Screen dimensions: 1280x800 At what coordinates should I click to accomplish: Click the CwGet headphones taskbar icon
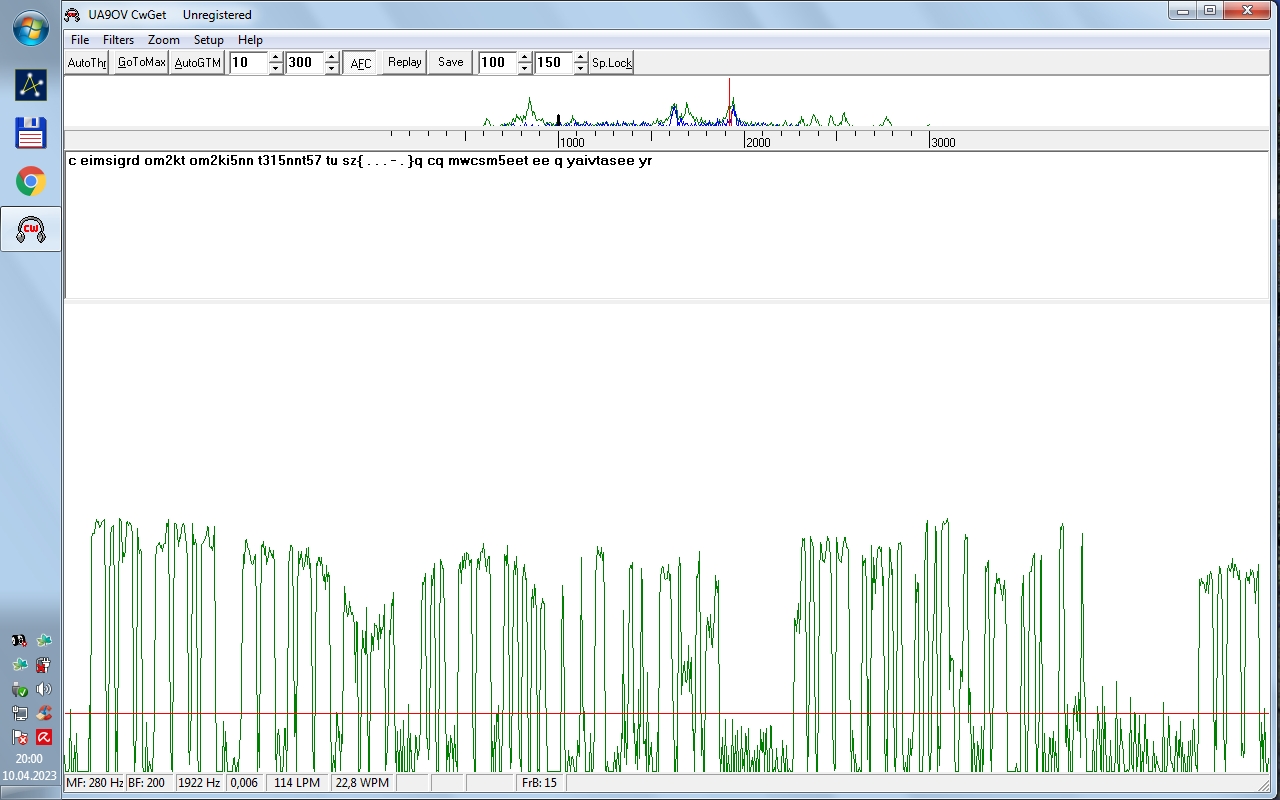(x=30, y=230)
